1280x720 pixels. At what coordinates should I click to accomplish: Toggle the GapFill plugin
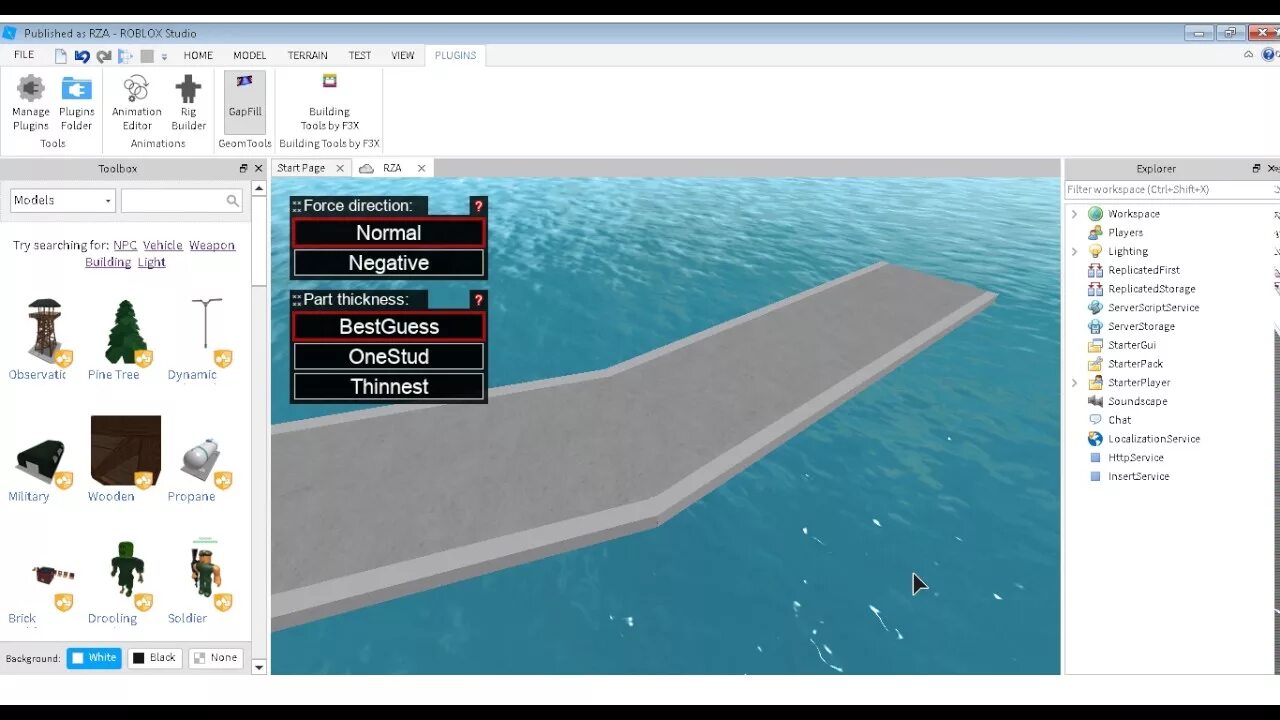click(245, 102)
